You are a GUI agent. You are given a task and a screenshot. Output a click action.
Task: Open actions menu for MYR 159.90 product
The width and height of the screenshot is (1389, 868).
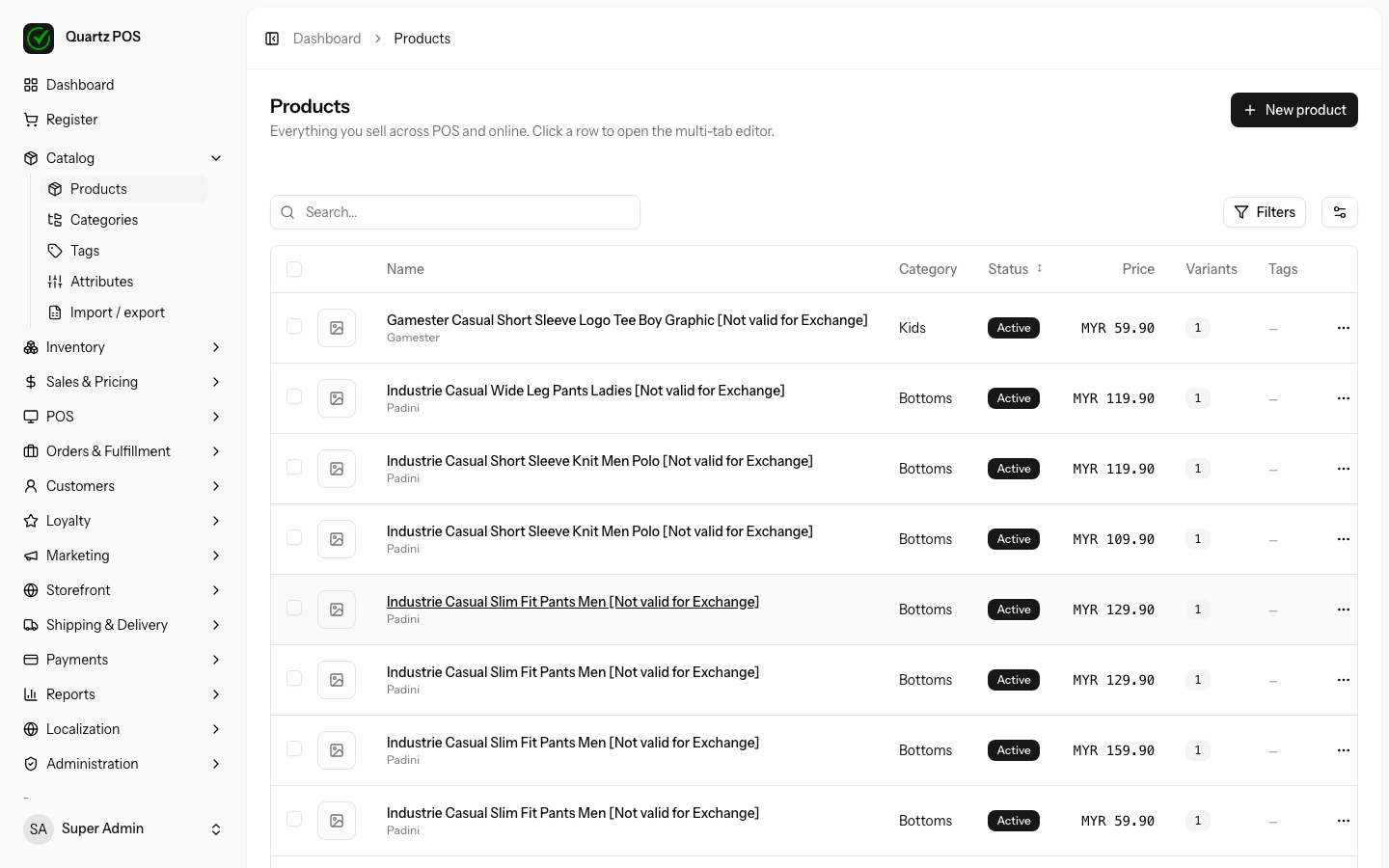pyautogui.click(x=1344, y=750)
